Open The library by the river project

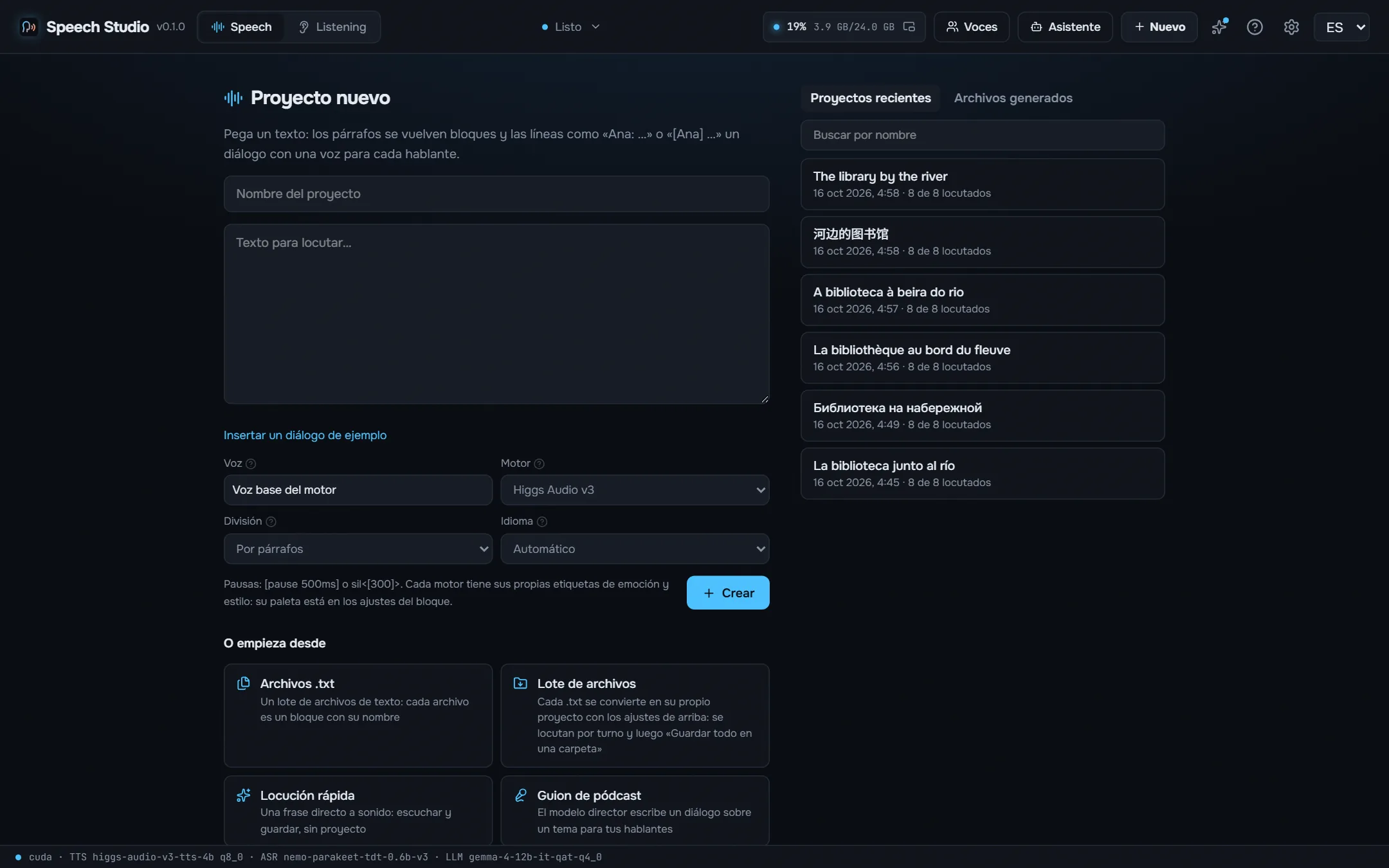(983, 185)
